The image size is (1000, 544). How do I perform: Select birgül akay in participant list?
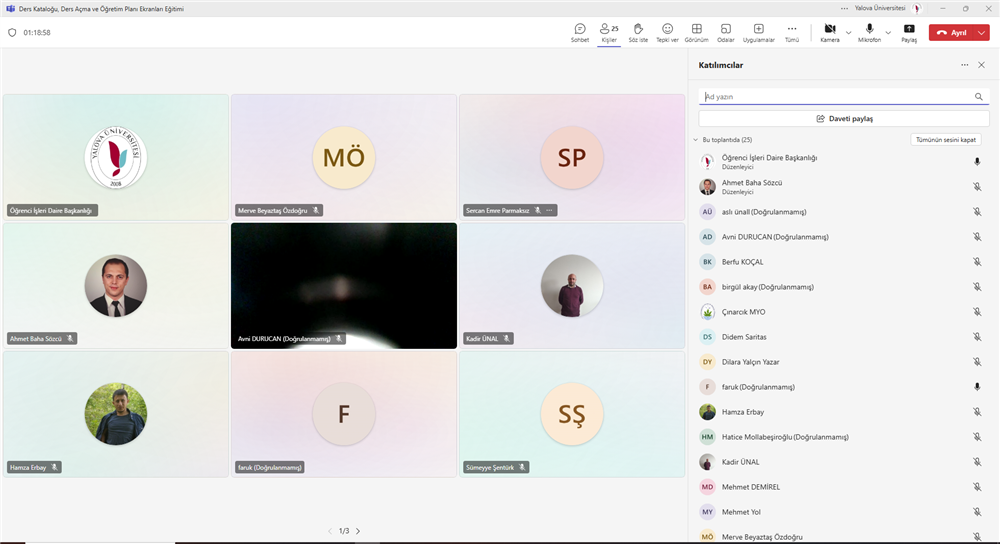(844, 287)
